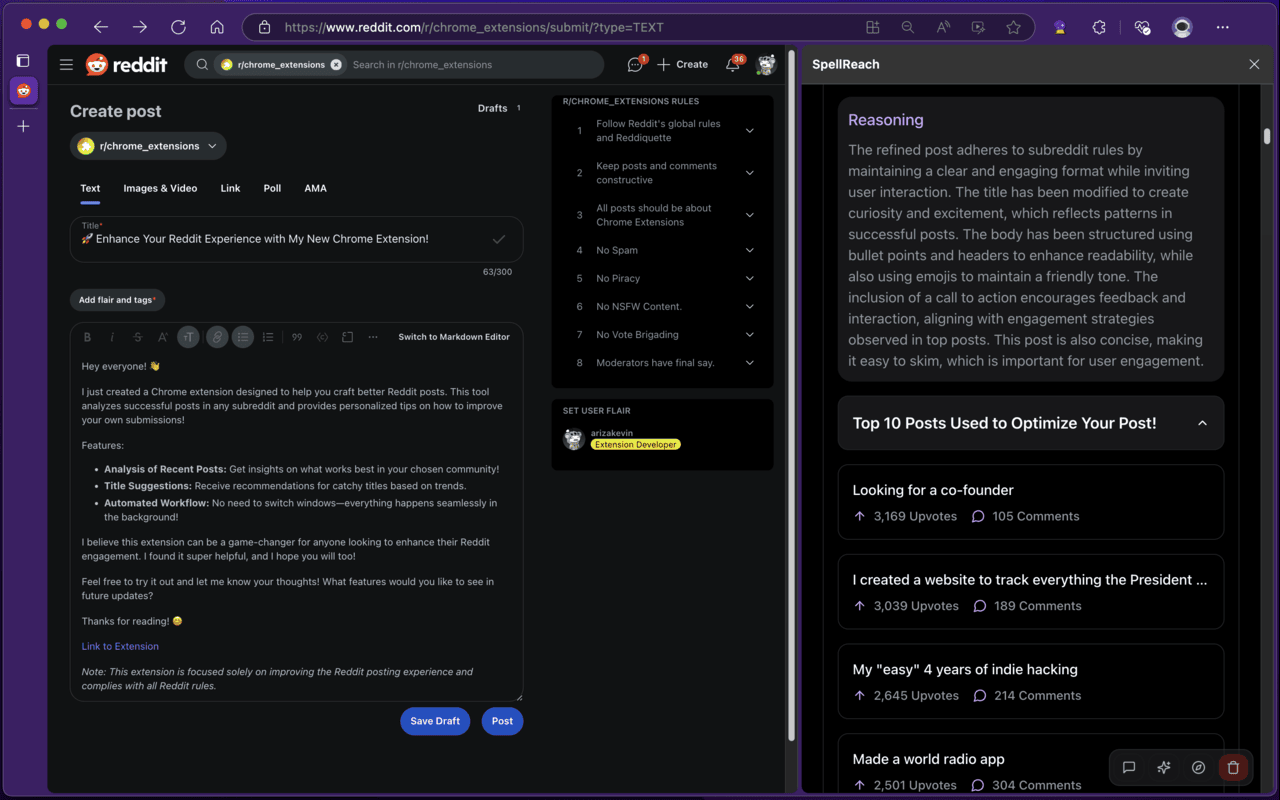Open browser settings and more menu
The height and width of the screenshot is (800, 1280).
pos(1222,28)
